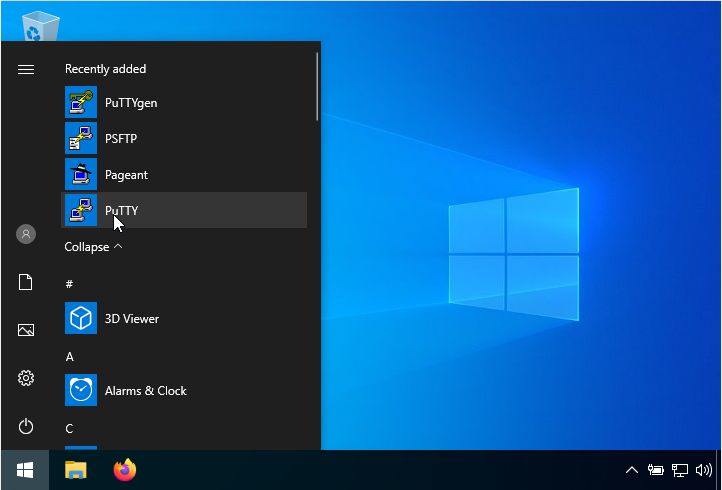Show hidden system tray icons
Screen dimensions: 722x490
pos(632,470)
